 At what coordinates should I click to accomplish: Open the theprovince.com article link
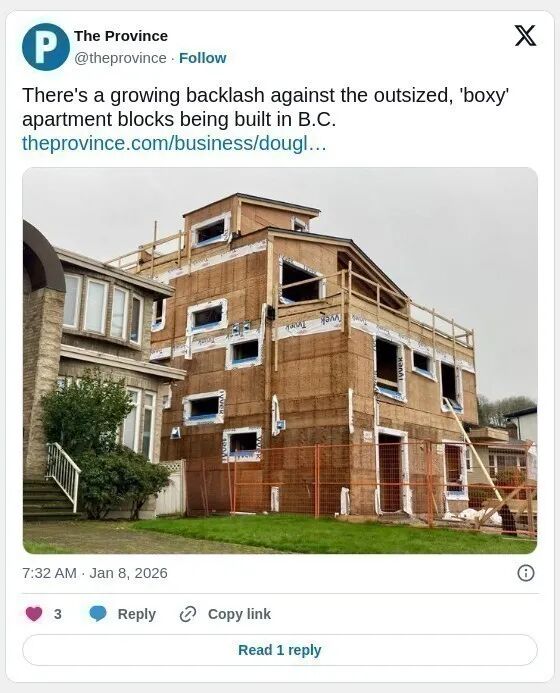pos(174,143)
